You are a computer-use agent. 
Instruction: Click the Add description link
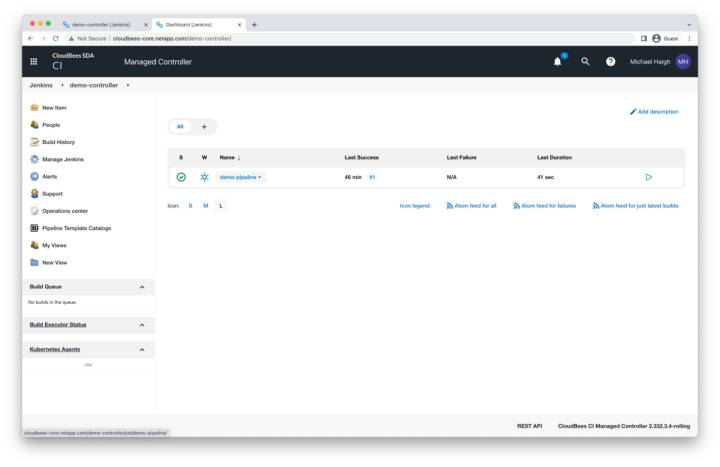[x=654, y=111]
